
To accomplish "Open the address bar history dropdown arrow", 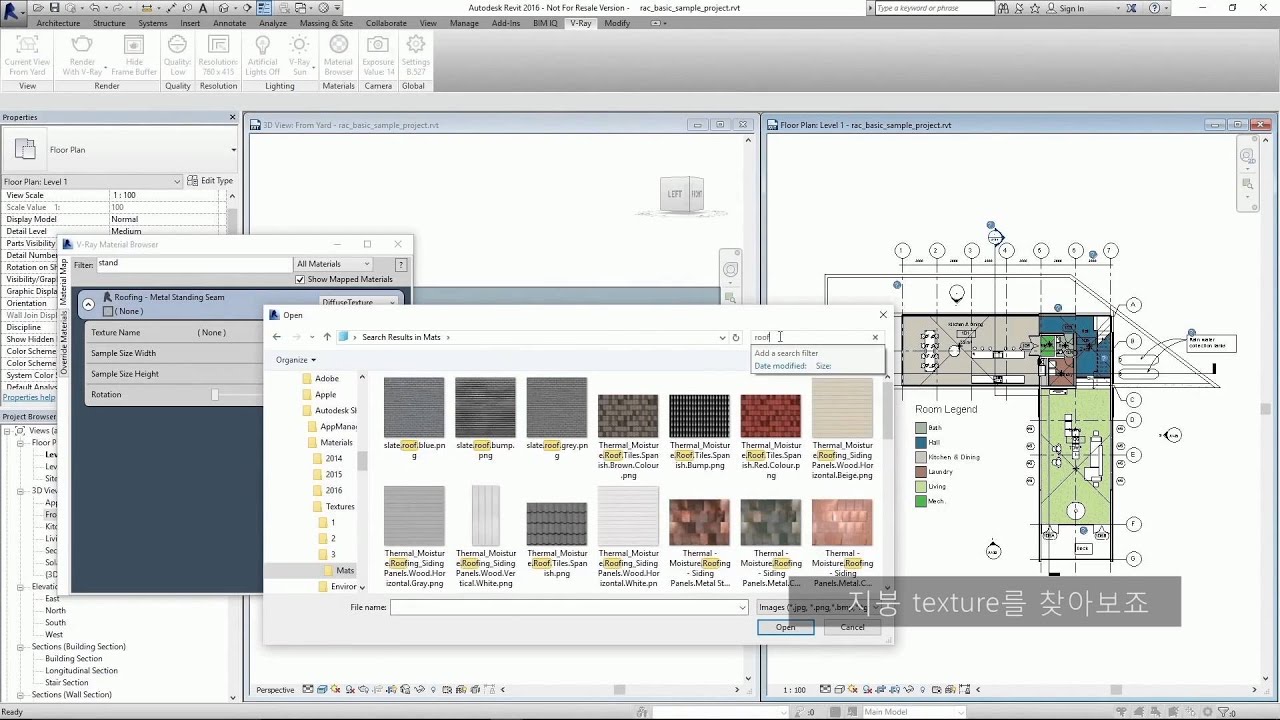I will (722, 337).
